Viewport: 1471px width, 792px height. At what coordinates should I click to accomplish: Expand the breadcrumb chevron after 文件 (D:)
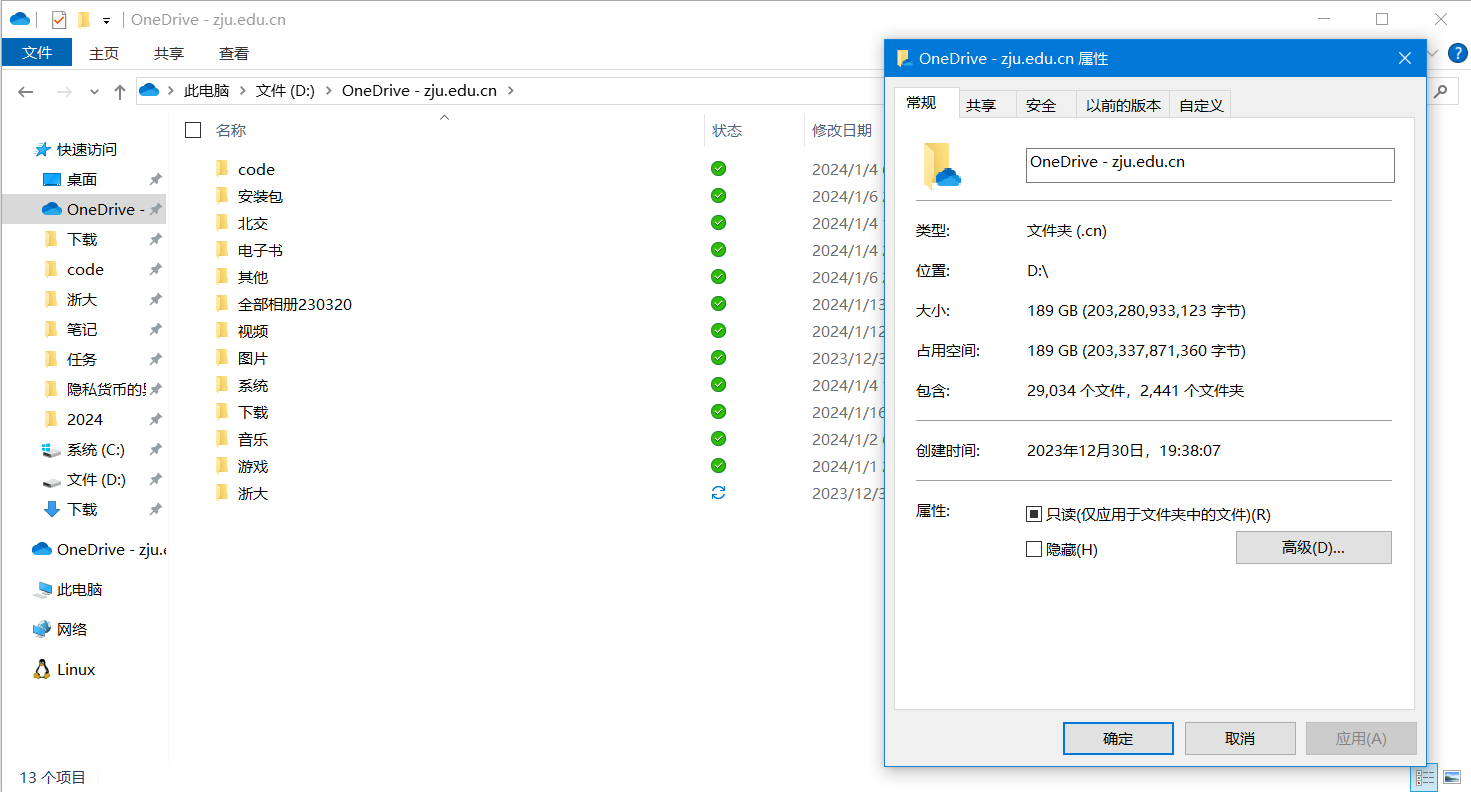(x=328, y=91)
